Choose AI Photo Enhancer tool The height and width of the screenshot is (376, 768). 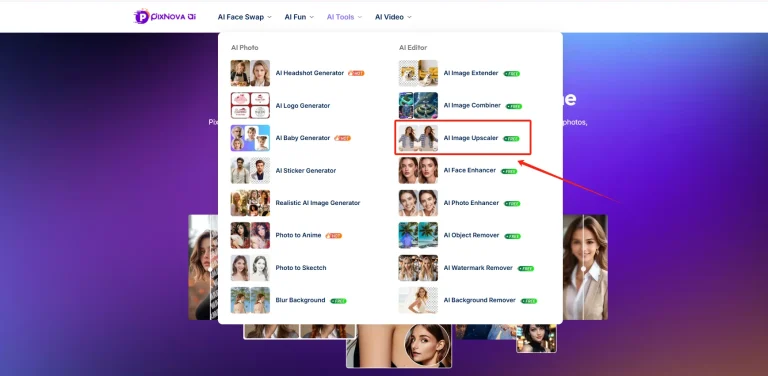point(471,203)
